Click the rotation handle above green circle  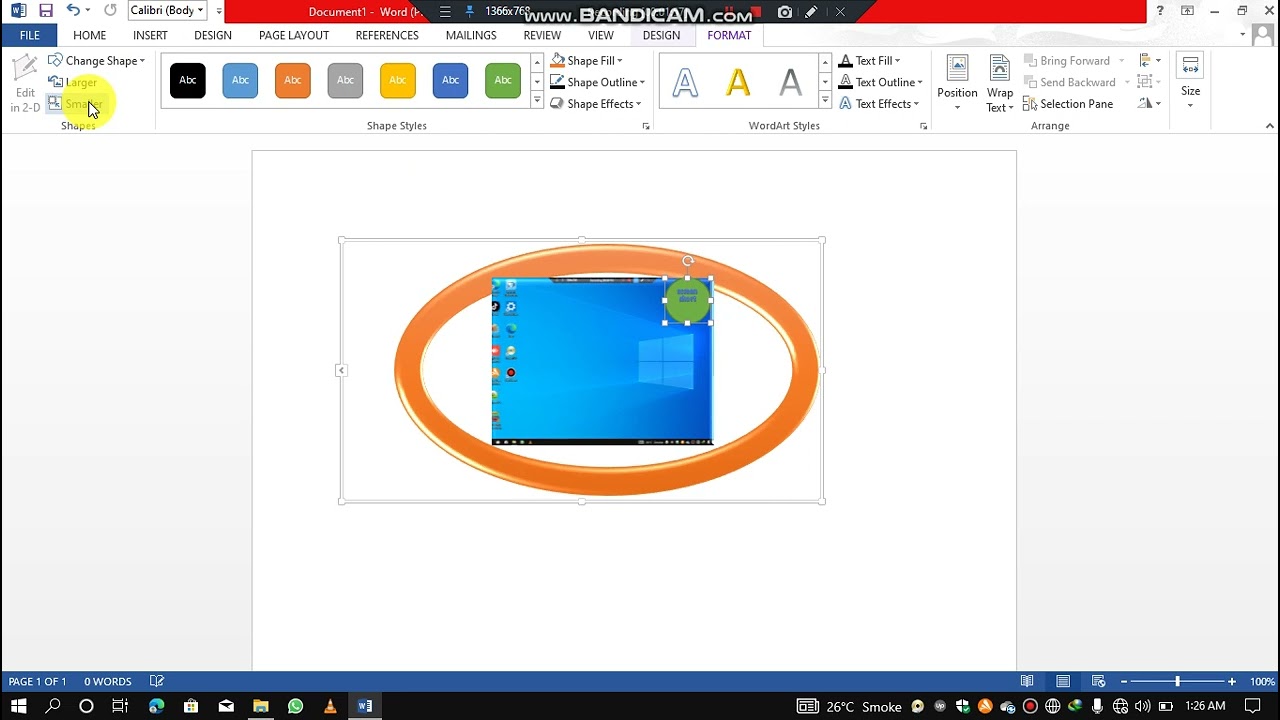tap(688, 261)
